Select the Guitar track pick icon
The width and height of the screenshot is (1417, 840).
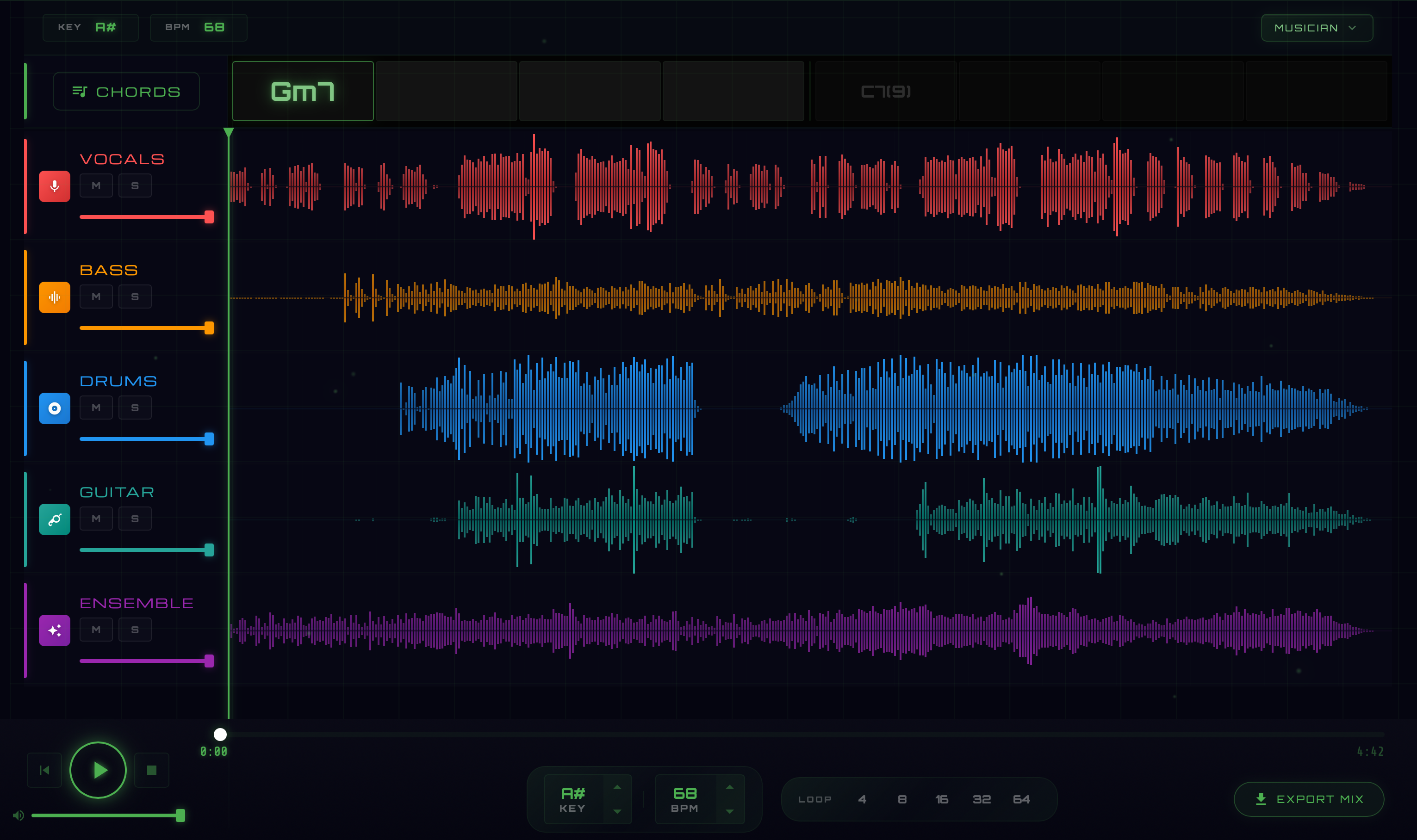click(54, 519)
